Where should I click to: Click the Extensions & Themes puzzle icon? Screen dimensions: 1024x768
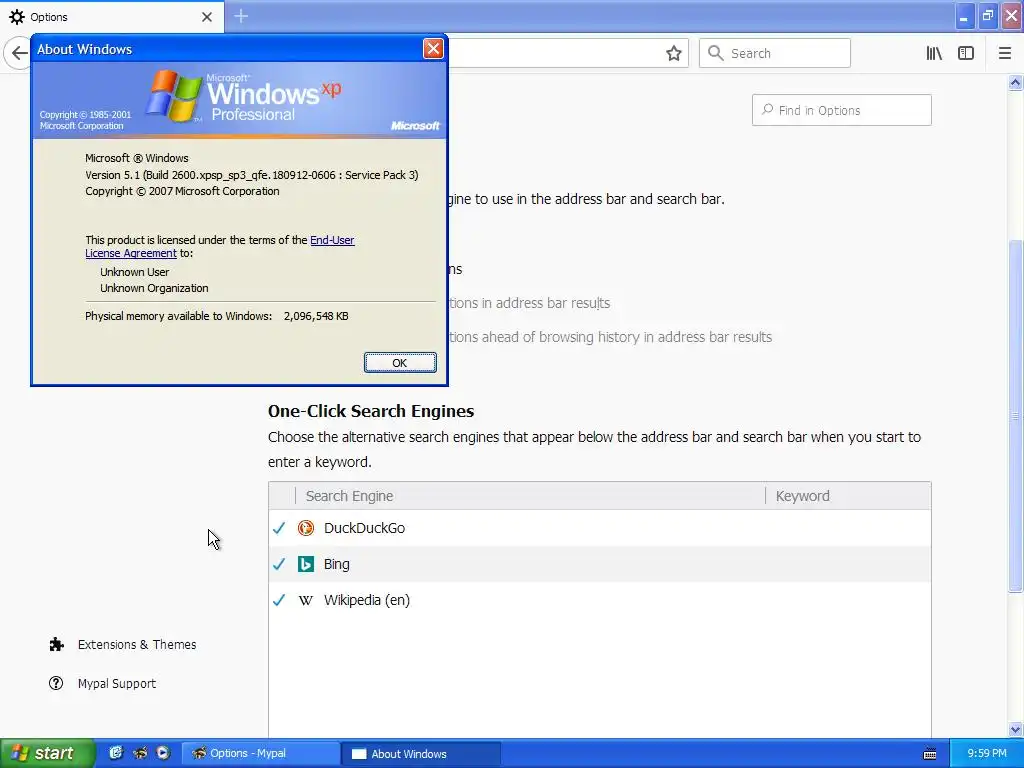[x=57, y=645]
